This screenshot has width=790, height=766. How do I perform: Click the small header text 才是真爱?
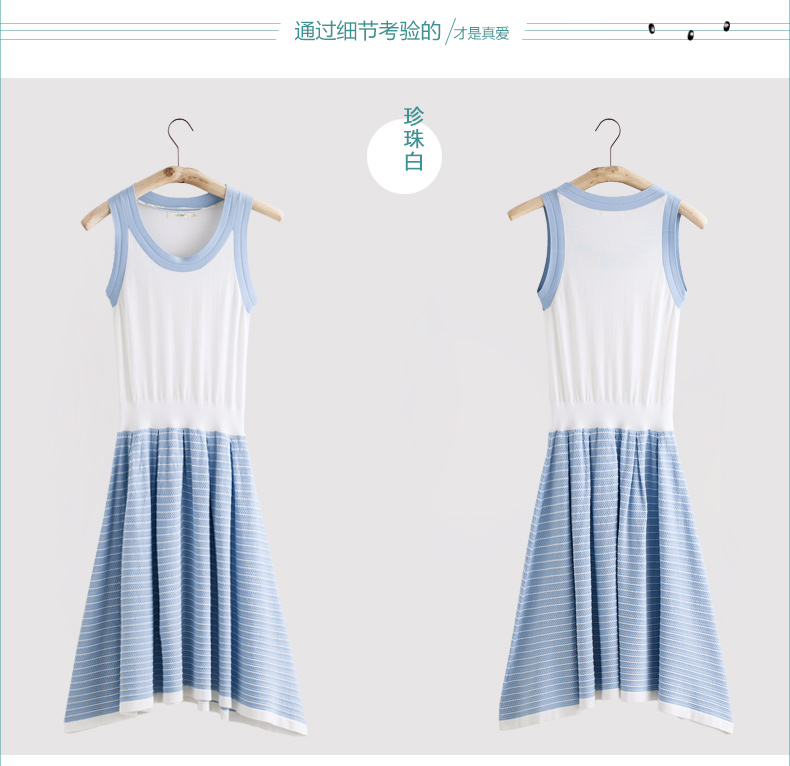coord(482,34)
